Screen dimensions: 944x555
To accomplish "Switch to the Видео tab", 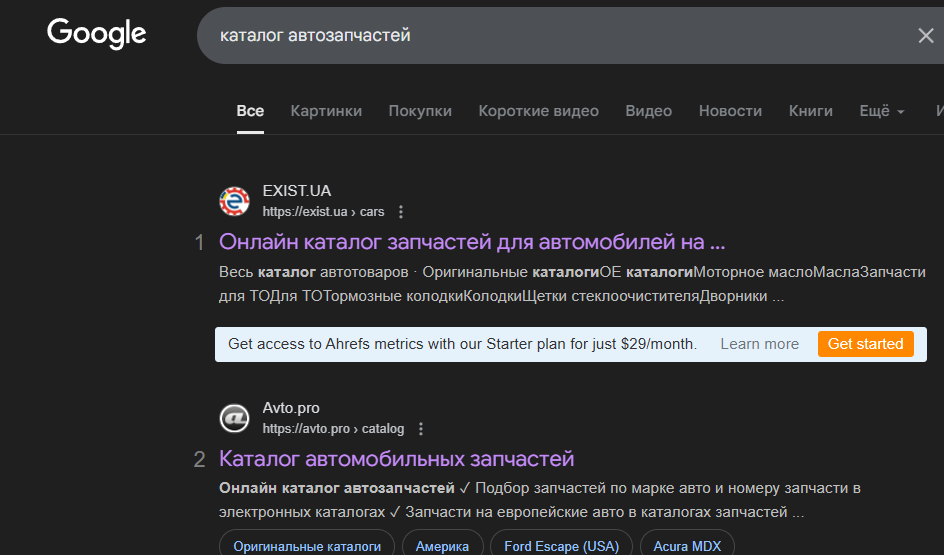I will 648,111.
